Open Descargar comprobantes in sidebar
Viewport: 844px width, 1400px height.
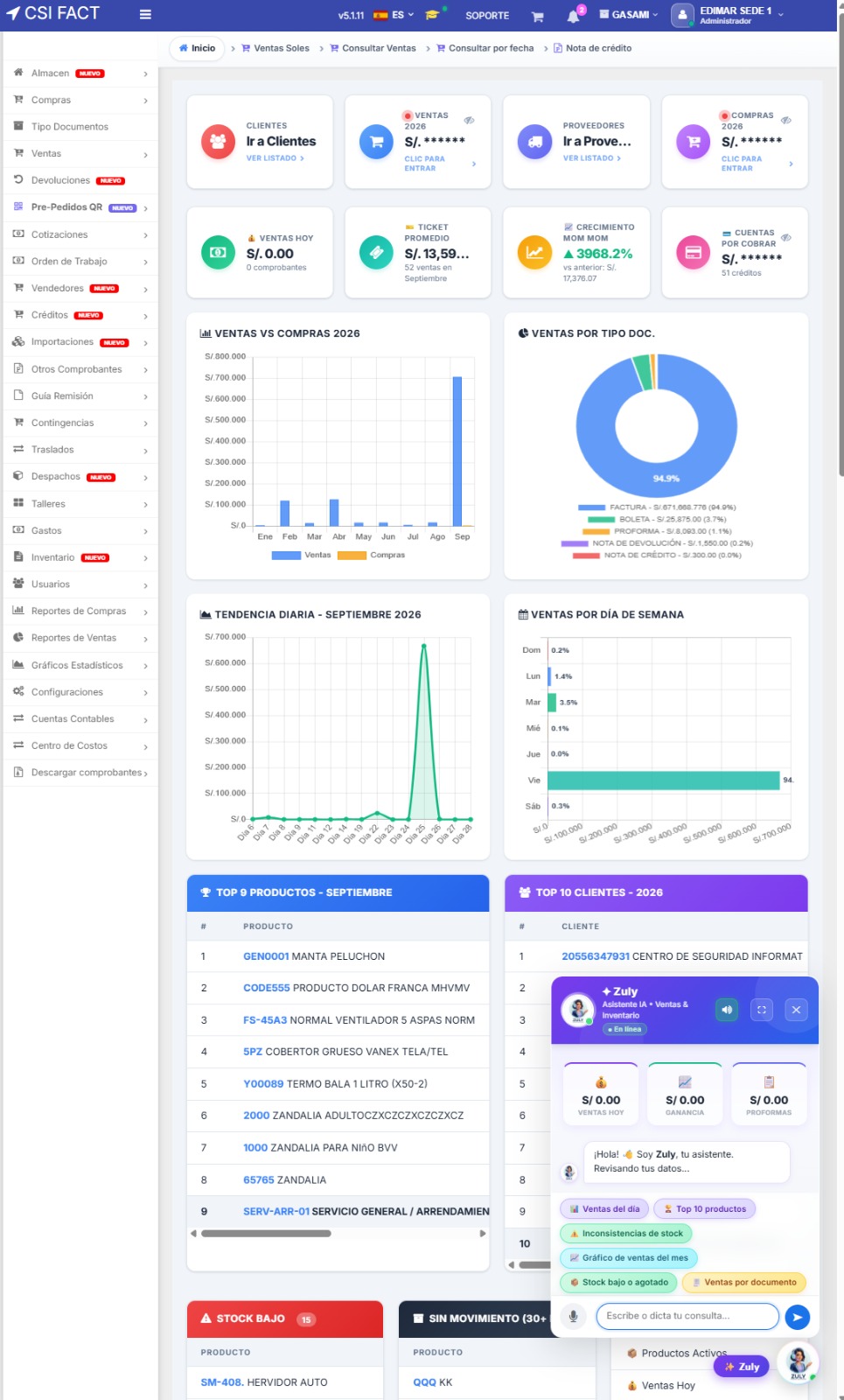point(80,773)
